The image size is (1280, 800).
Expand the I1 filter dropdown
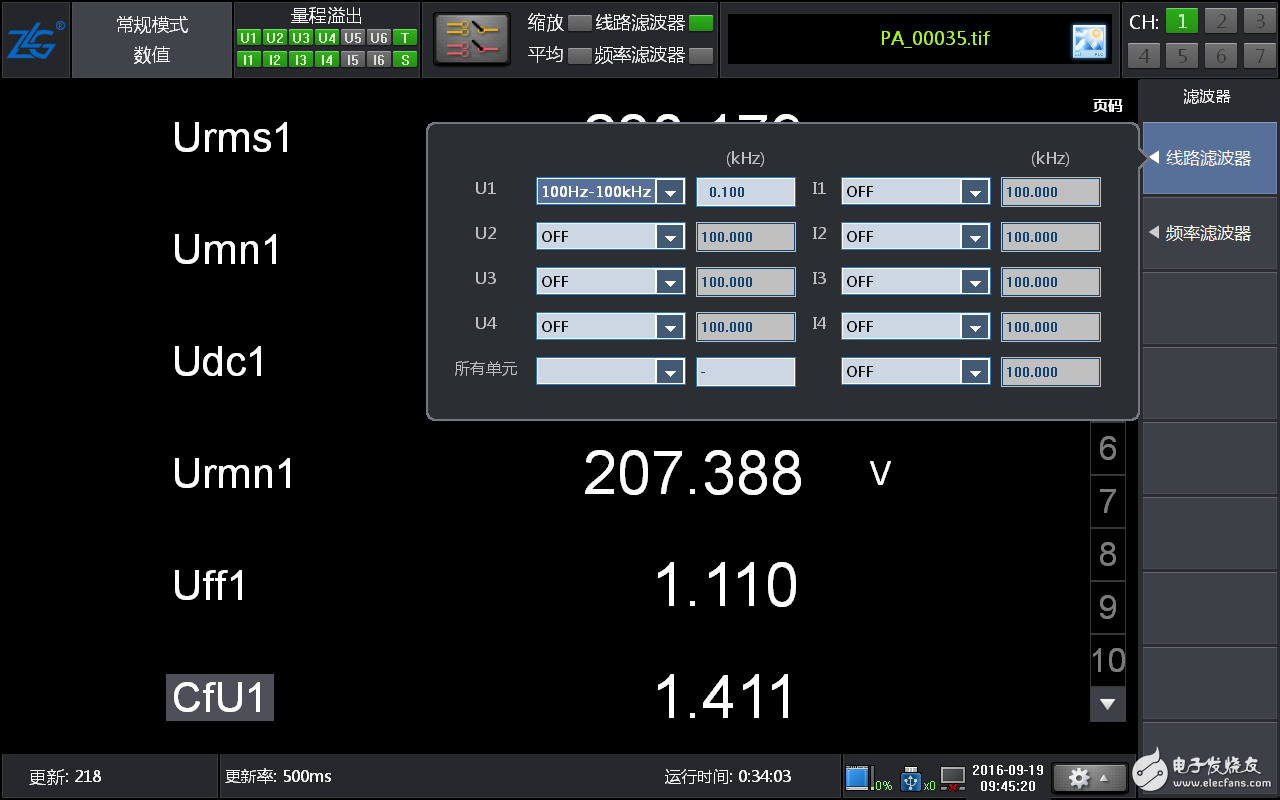975,192
